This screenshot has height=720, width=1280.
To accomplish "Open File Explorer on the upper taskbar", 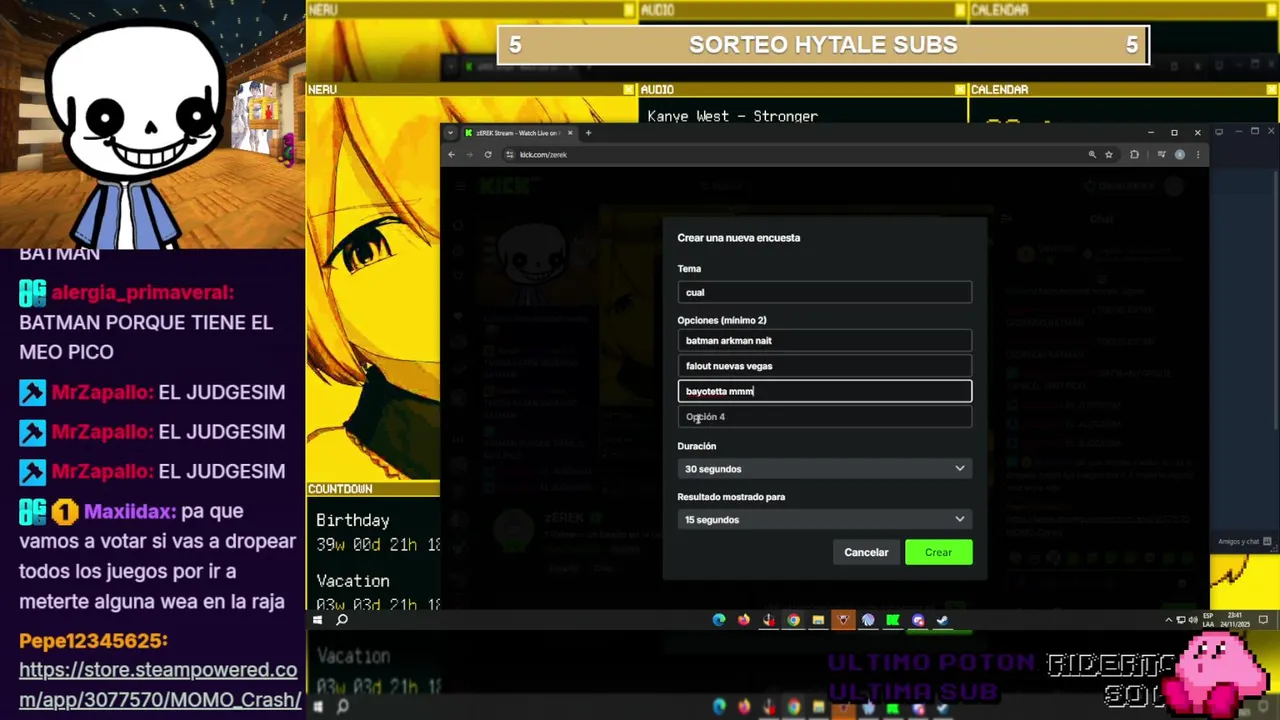I will coord(818,620).
